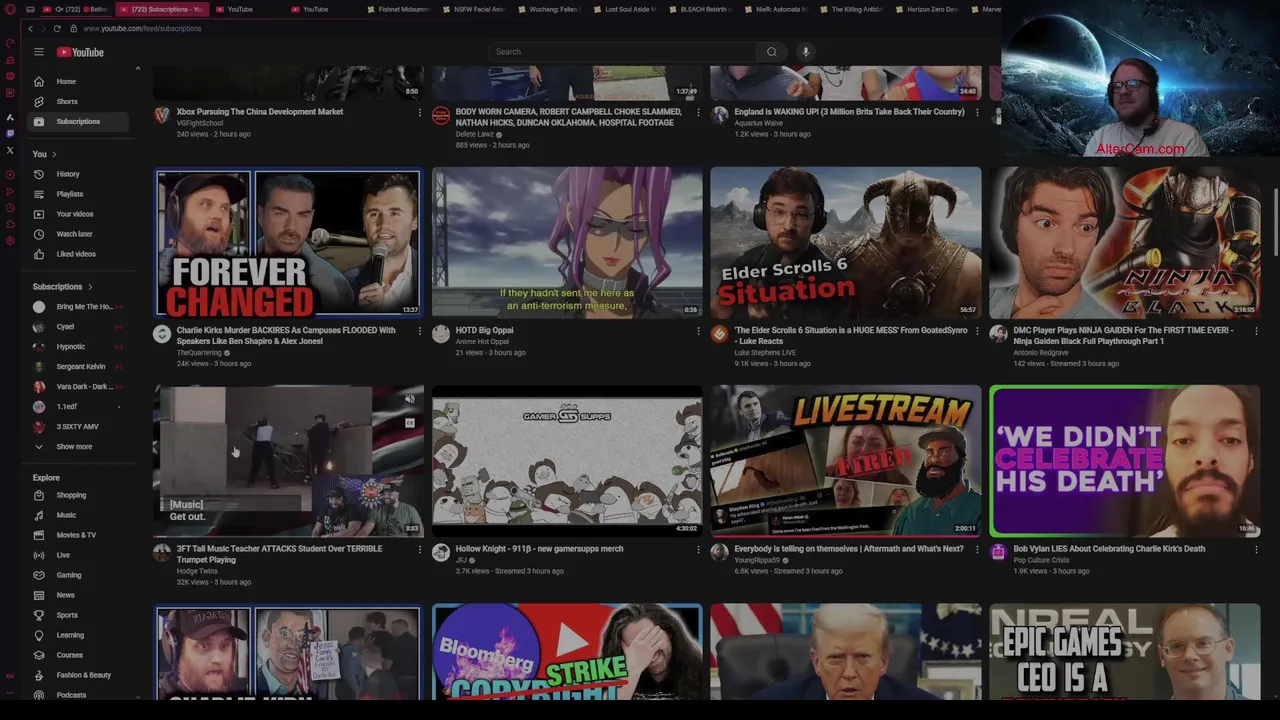Switch to the '(722) Subscriptions' browser tab

click(x=160, y=9)
